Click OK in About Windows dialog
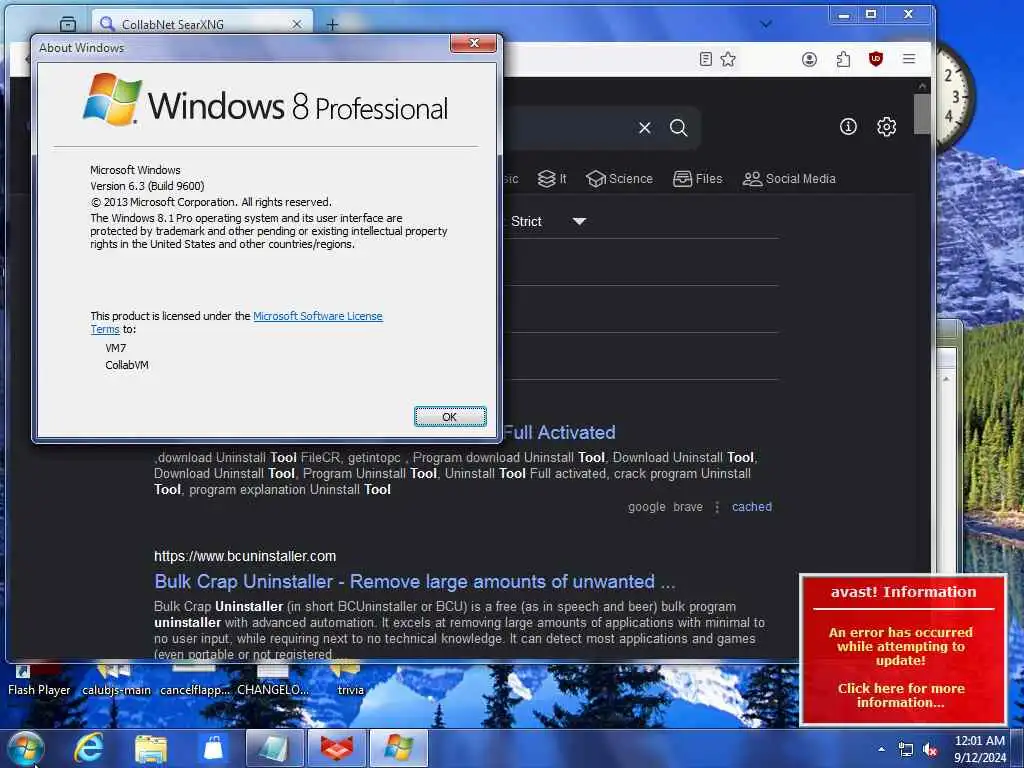The height and width of the screenshot is (768, 1024). click(450, 417)
